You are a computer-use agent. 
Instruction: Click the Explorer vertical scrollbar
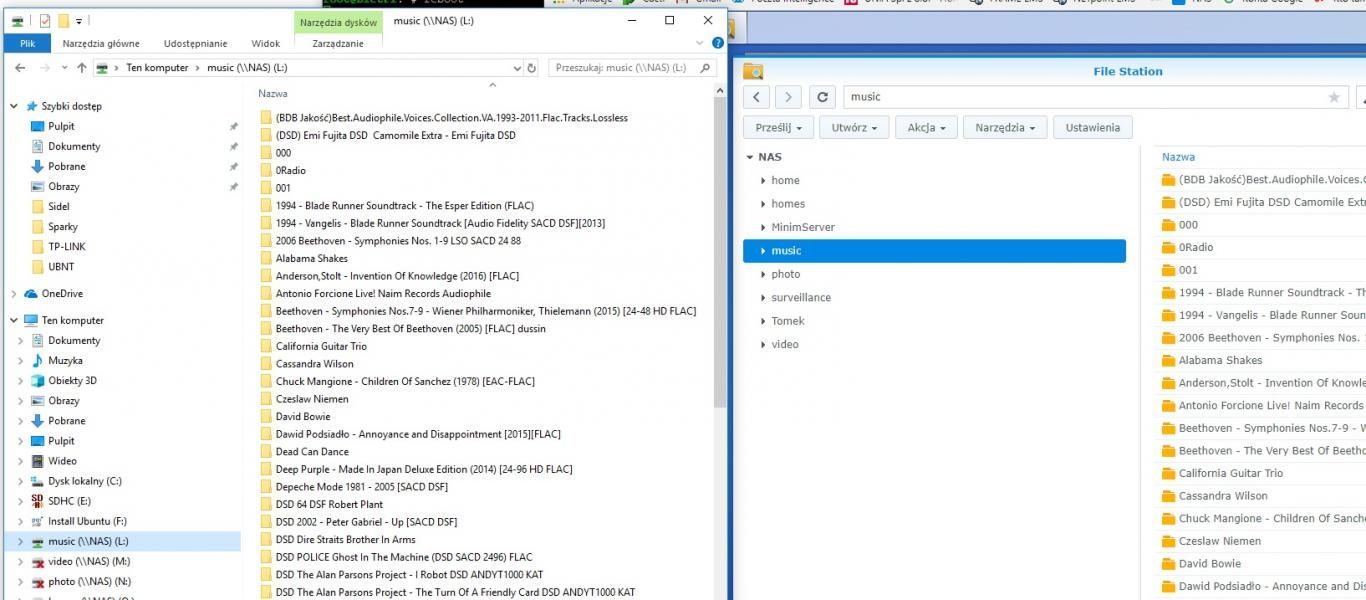click(720, 254)
